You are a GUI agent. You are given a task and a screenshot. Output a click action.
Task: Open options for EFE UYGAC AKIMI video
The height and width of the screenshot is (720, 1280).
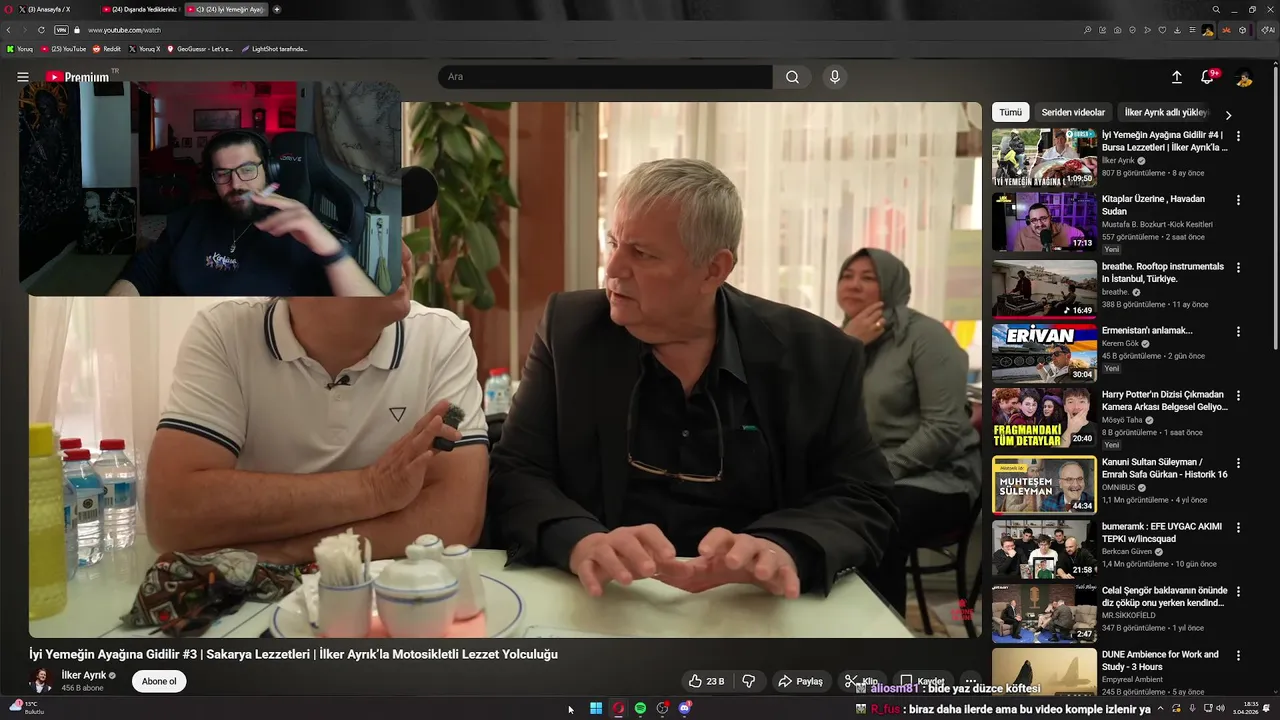pos(1238,528)
